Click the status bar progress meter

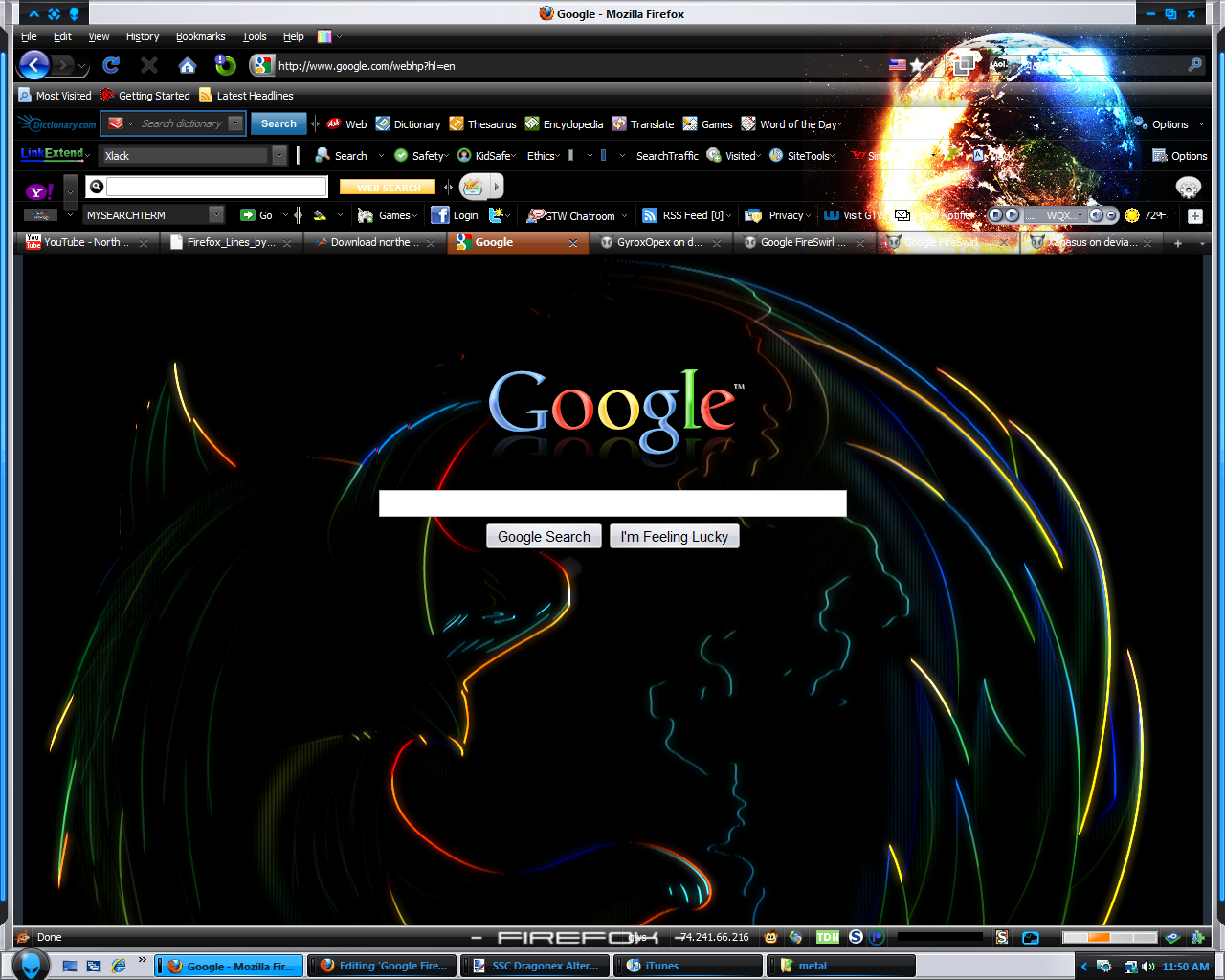tap(1110, 937)
